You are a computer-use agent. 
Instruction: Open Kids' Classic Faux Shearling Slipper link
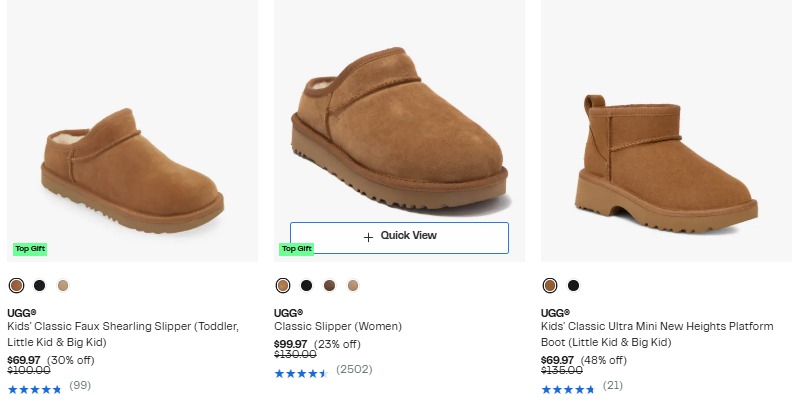pos(113,334)
